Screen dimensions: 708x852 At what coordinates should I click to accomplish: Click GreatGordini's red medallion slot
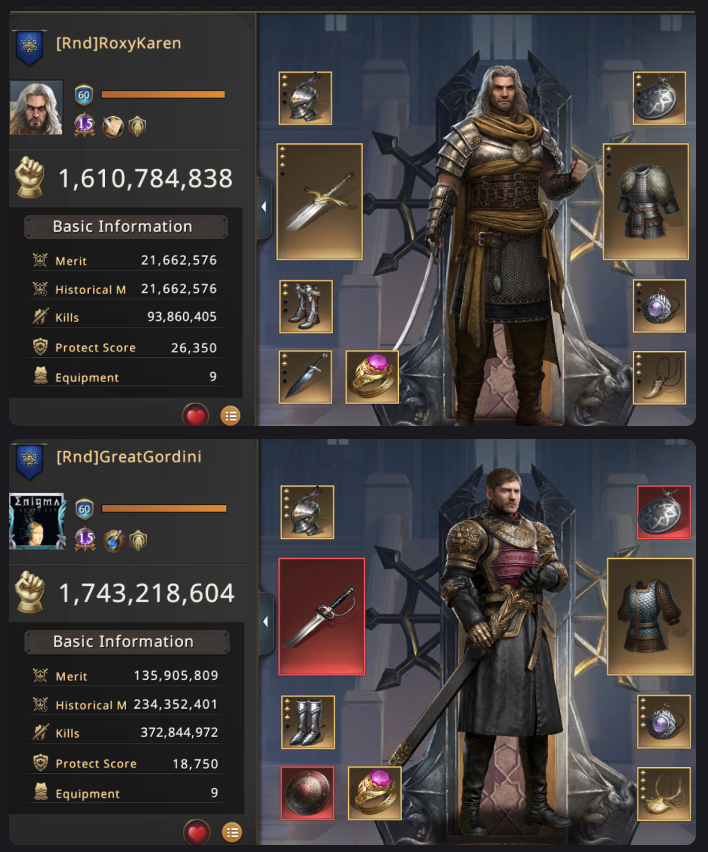664,512
